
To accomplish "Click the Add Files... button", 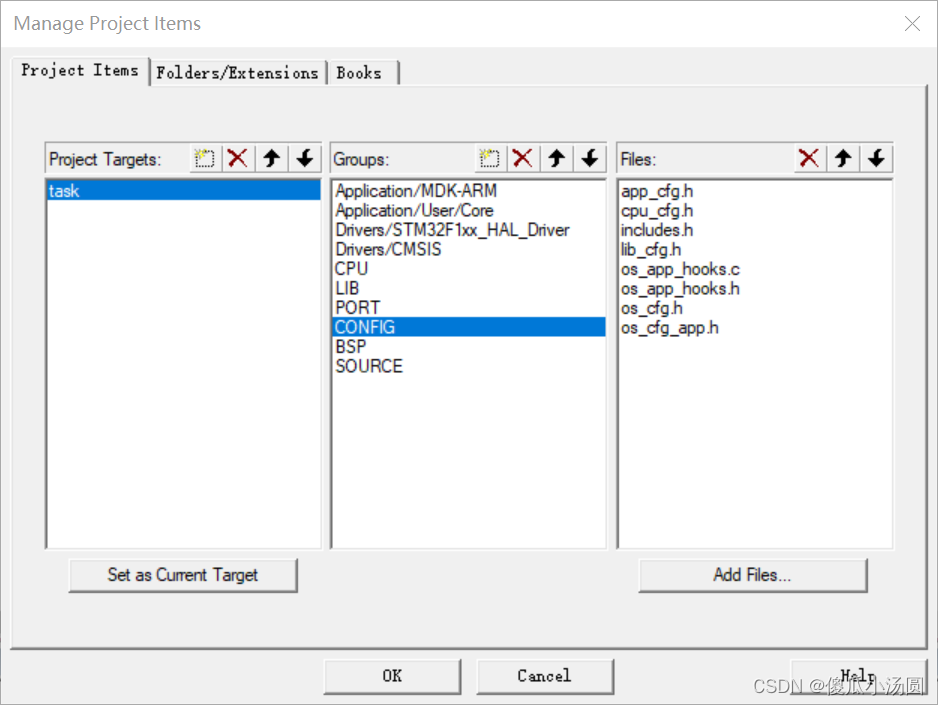I will [x=753, y=575].
